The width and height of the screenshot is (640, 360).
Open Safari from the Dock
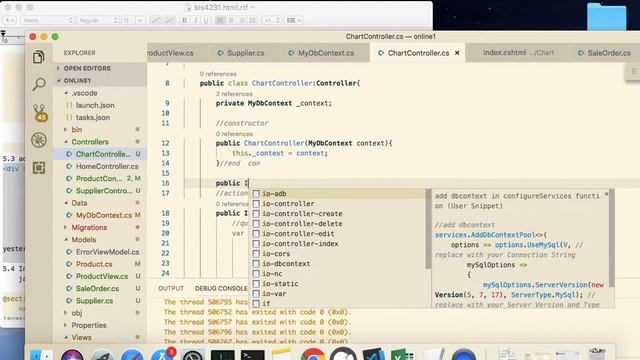(x=132, y=355)
